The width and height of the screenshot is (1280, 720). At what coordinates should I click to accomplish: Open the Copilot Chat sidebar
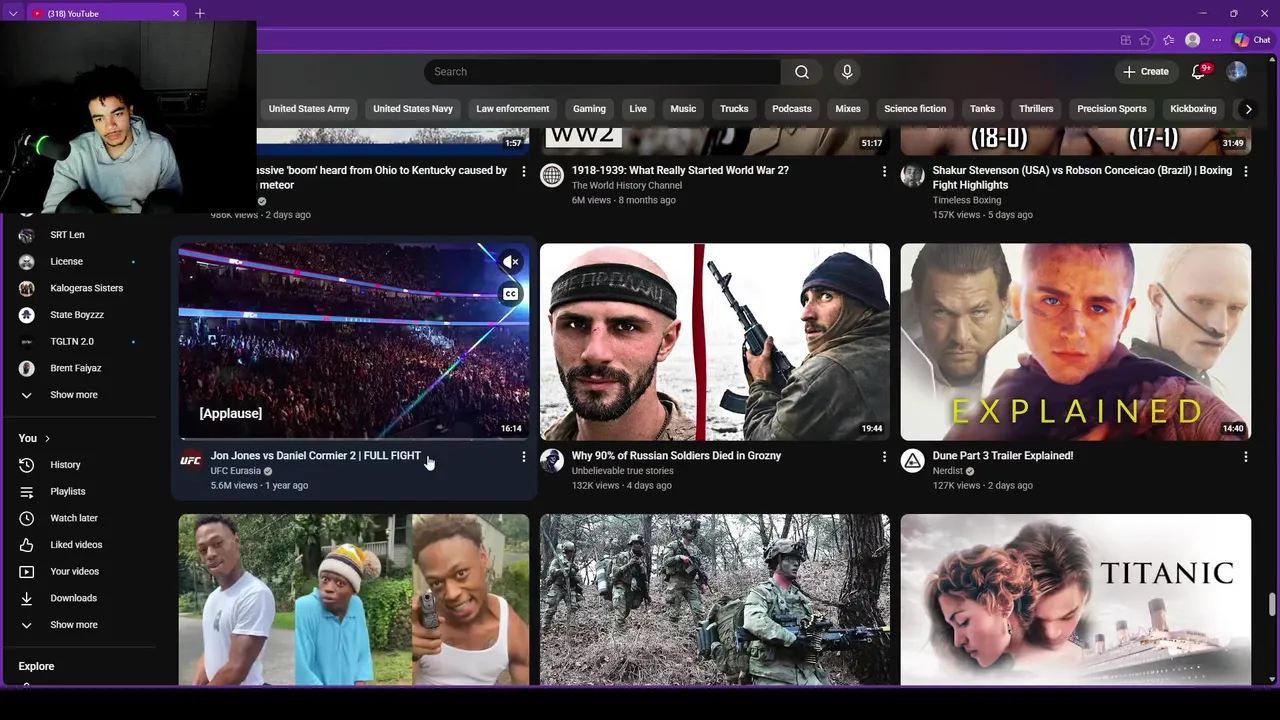coord(1252,40)
